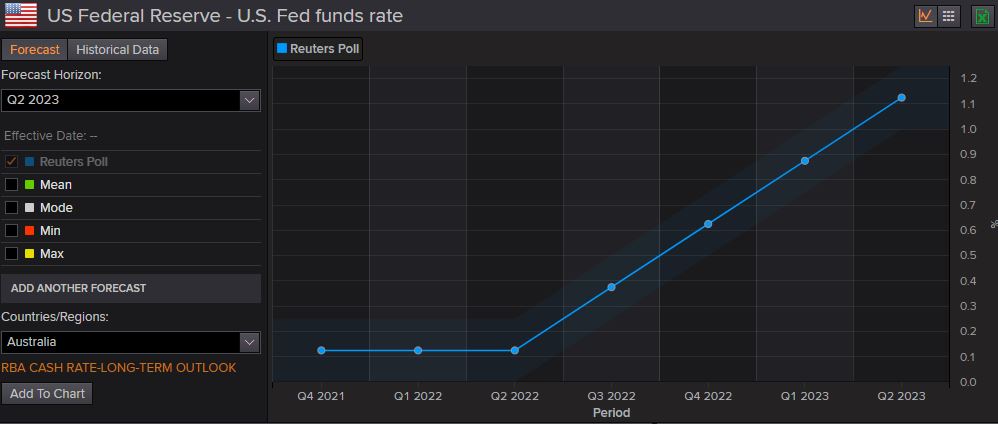Select the Q3 2022 data point
Viewport: 998px width, 424px height.
point(612,287)
